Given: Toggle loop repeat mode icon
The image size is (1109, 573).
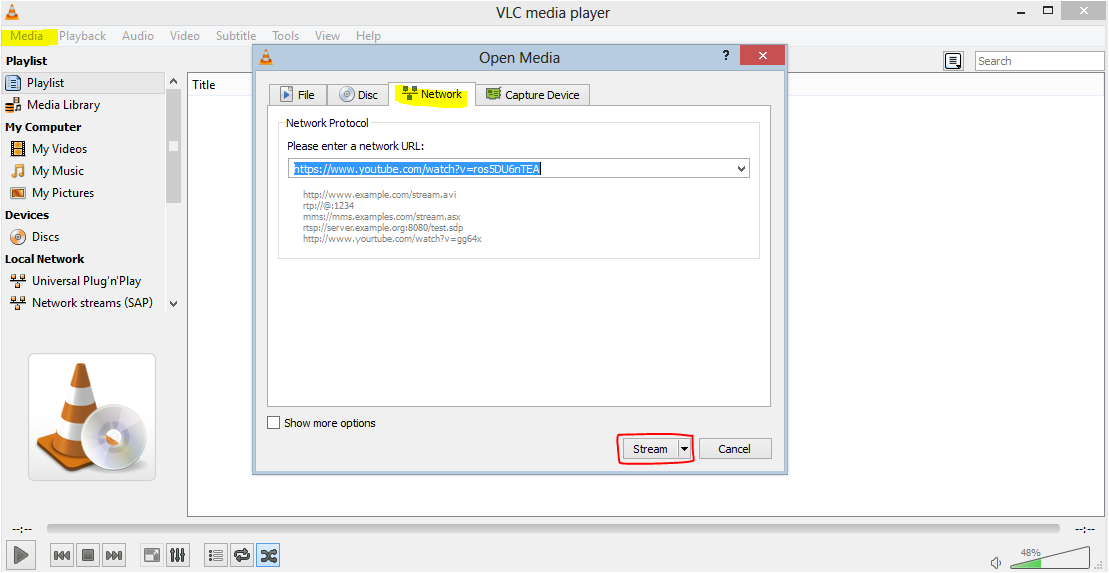Looking at the screenshot, I should click(243, 555).
